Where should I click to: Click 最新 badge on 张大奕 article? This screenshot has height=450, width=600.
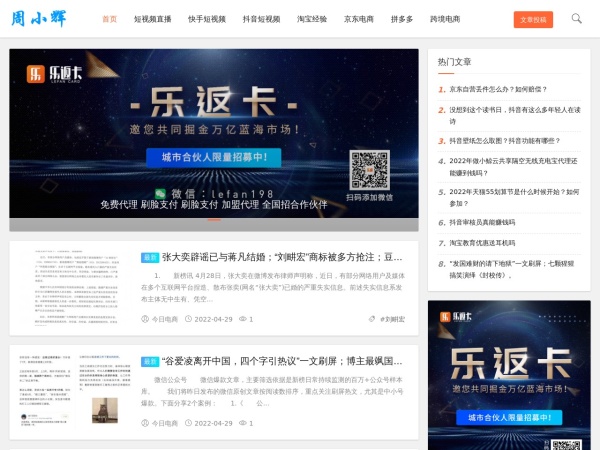[150, 258]
